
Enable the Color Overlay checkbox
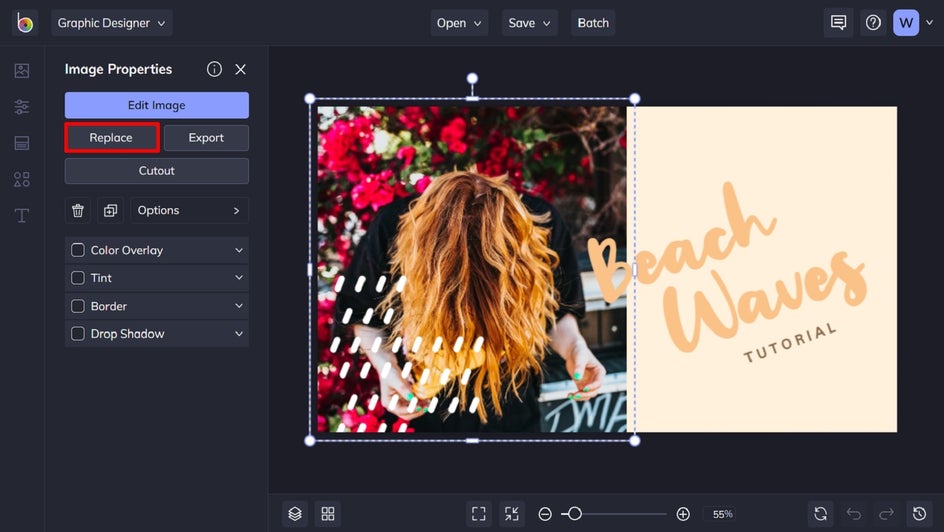click(x=78, y=250)
